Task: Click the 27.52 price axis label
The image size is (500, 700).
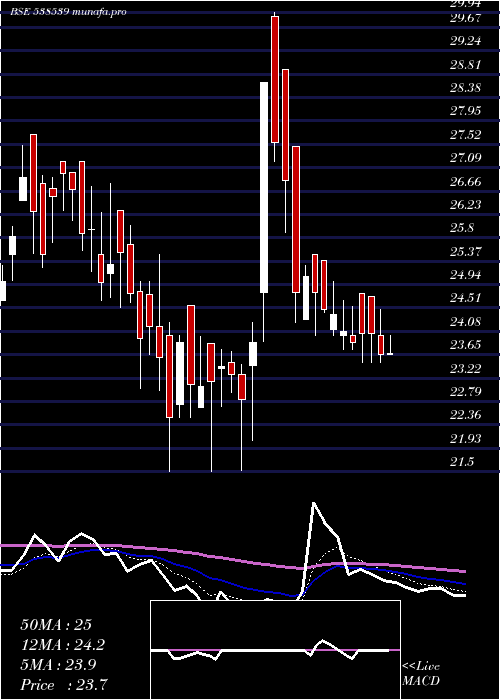Action: (466, 134)
